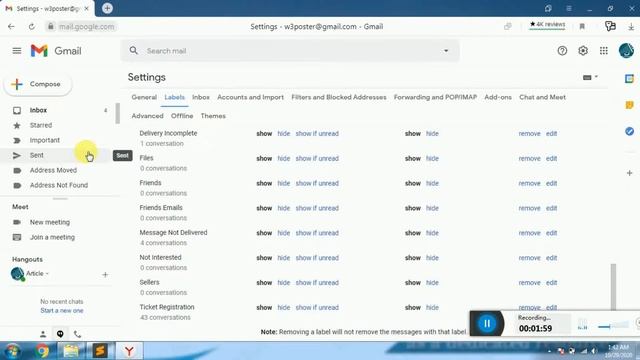Viewport: 640px width, 360px height.
Task: Open the Add-ons settings tab
Action: pyautogui.click(x=498, y=97)
